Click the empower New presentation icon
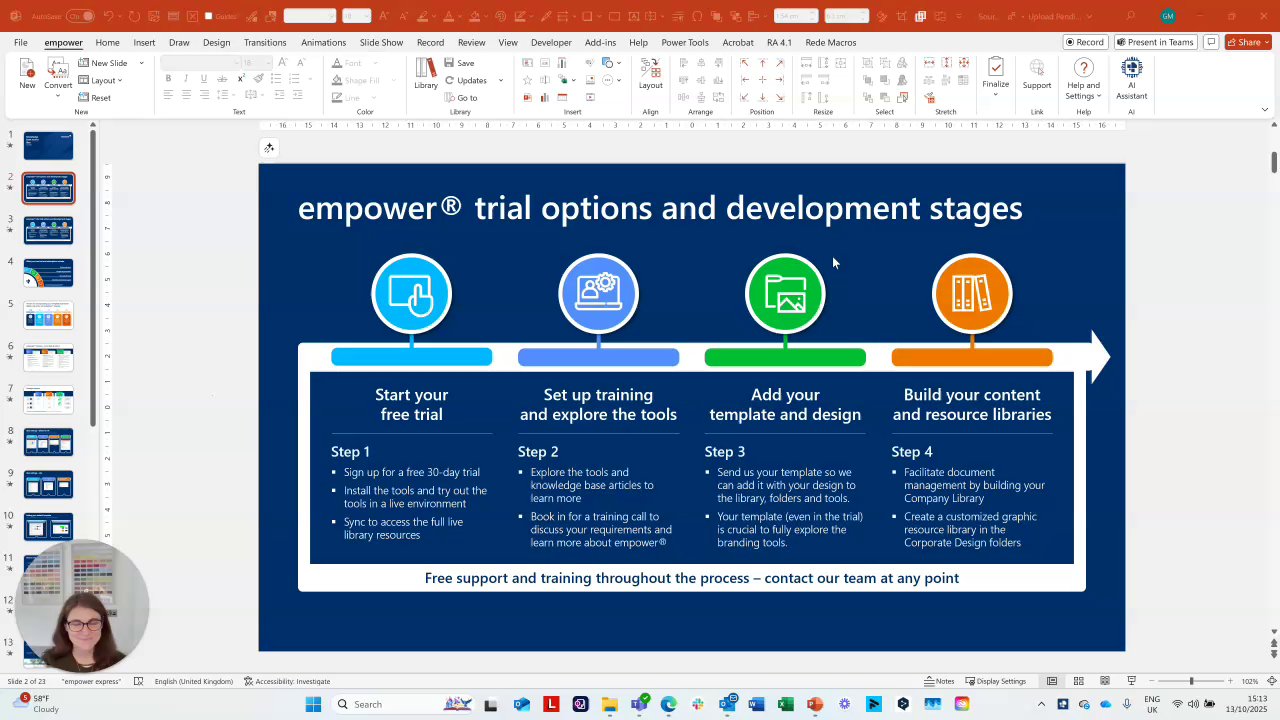Viewport: 1280px width, 720px height. (x=27, y=73)
